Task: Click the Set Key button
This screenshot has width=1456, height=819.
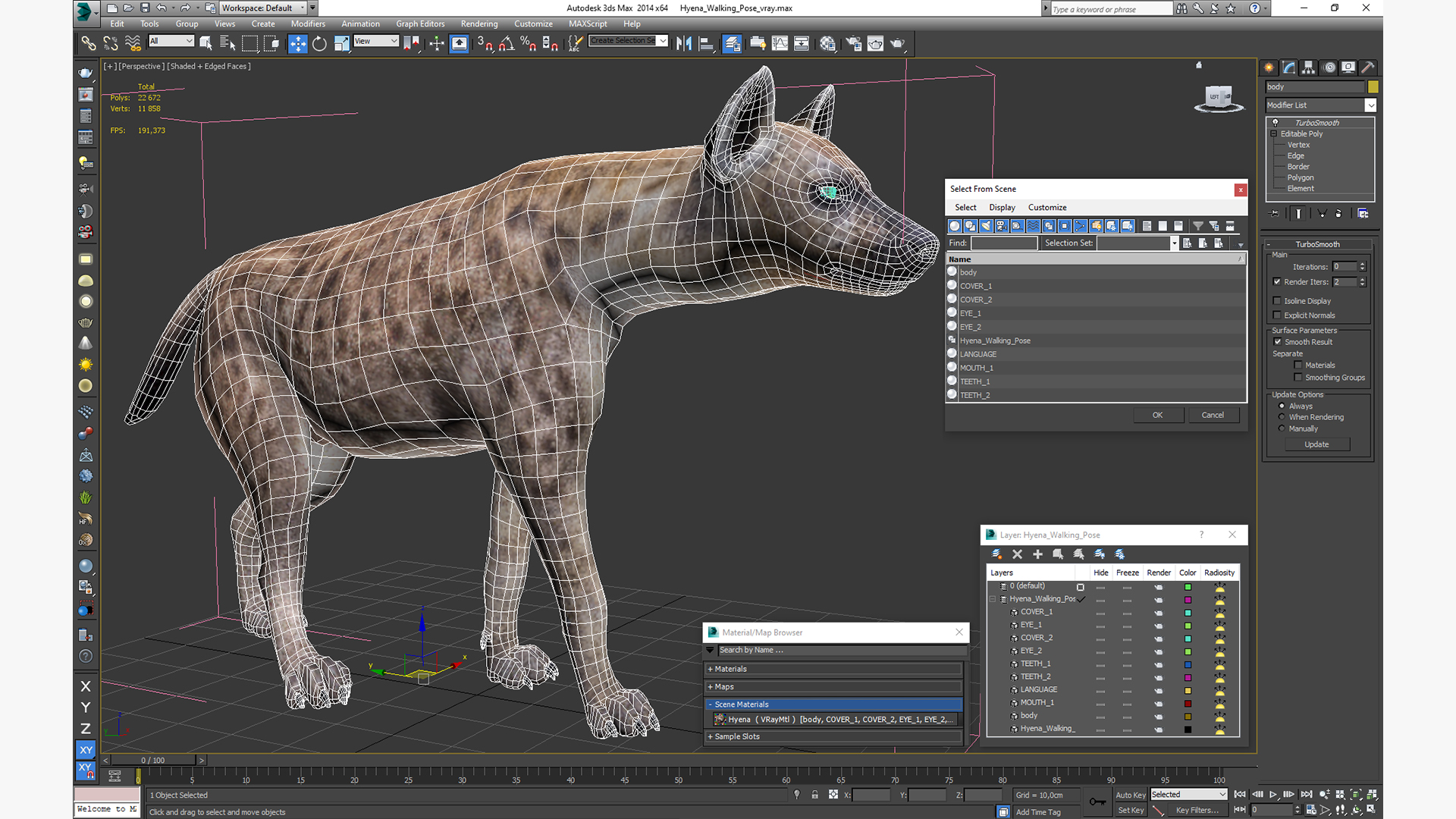Action: pyautogui.click(x=1130, y=811)
